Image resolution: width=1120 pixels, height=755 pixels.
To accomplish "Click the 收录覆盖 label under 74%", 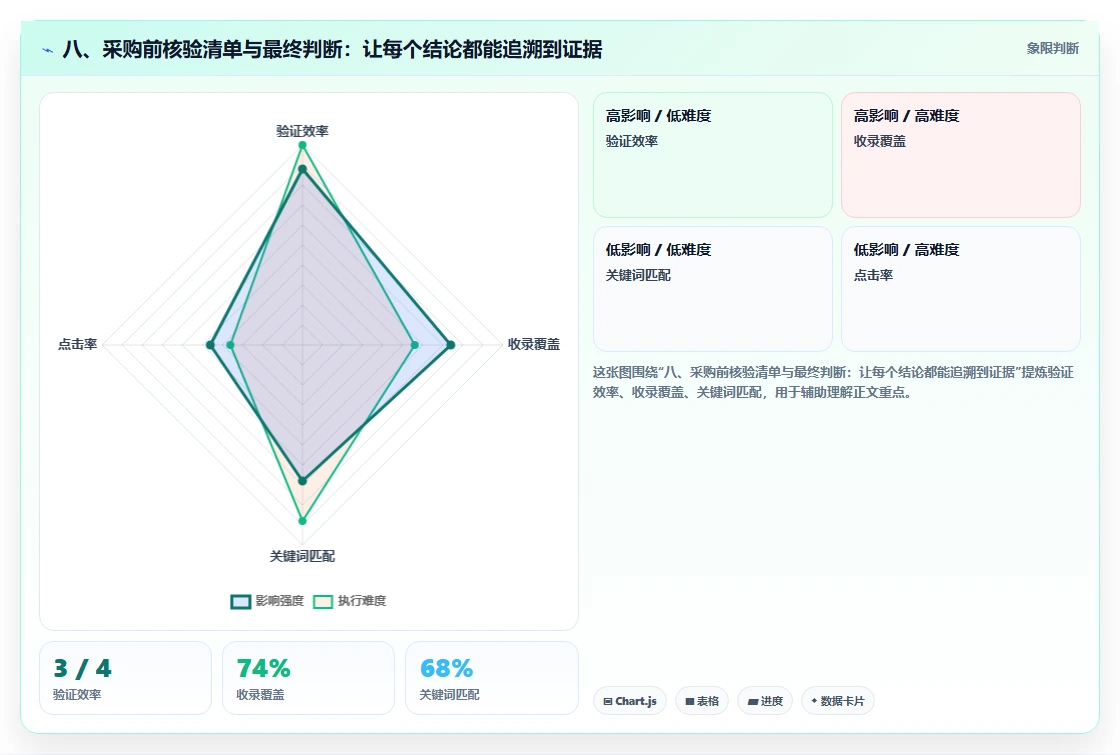I will 260,694.
